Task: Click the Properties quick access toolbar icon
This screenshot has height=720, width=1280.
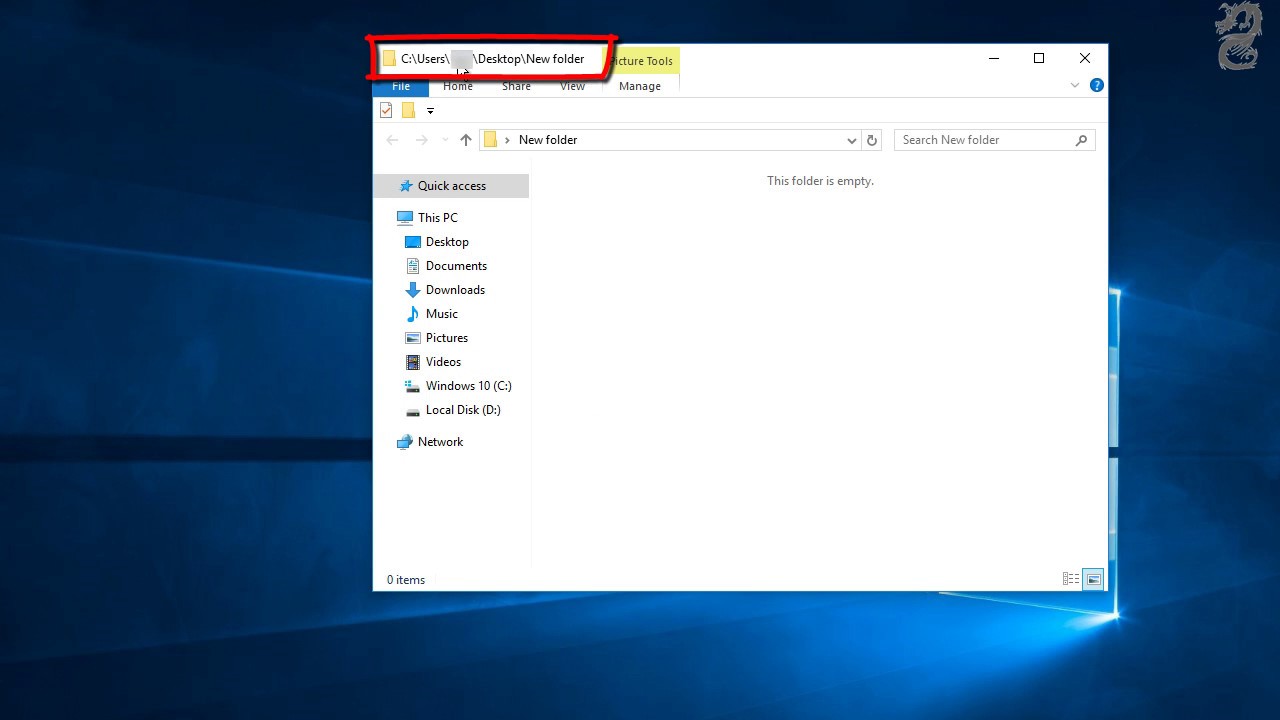Action: tap(386, 110)
